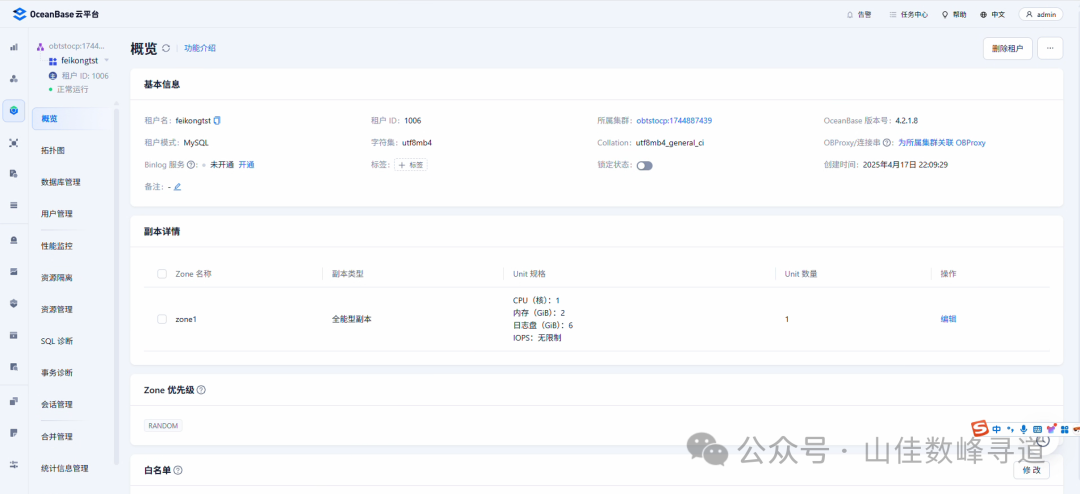Viewport: 1080px width, 494px height.
Task: Check the zone1 row checkbox
Action: [162, 319]
